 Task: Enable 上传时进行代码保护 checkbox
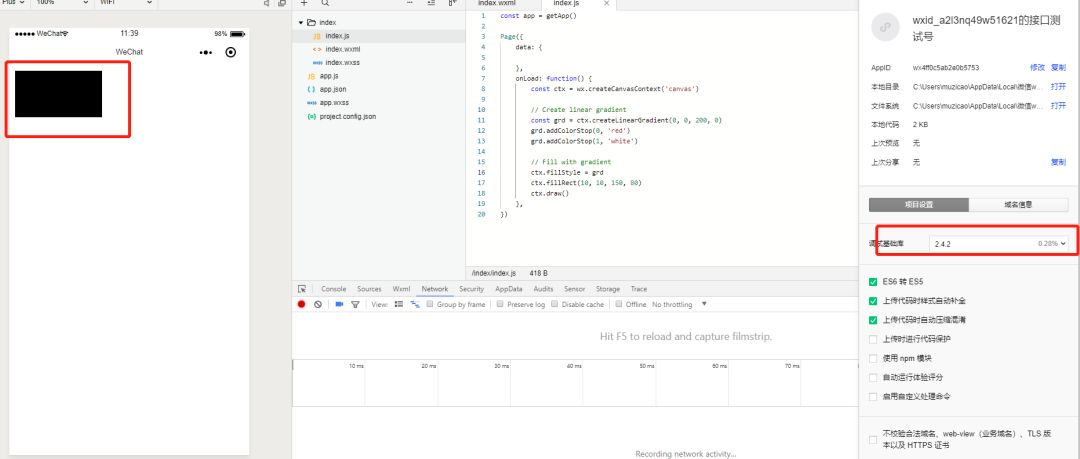pos(873,339)
